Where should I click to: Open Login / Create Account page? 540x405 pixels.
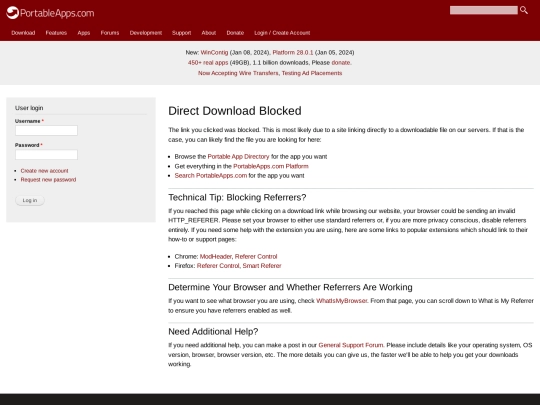pos(282,33)
